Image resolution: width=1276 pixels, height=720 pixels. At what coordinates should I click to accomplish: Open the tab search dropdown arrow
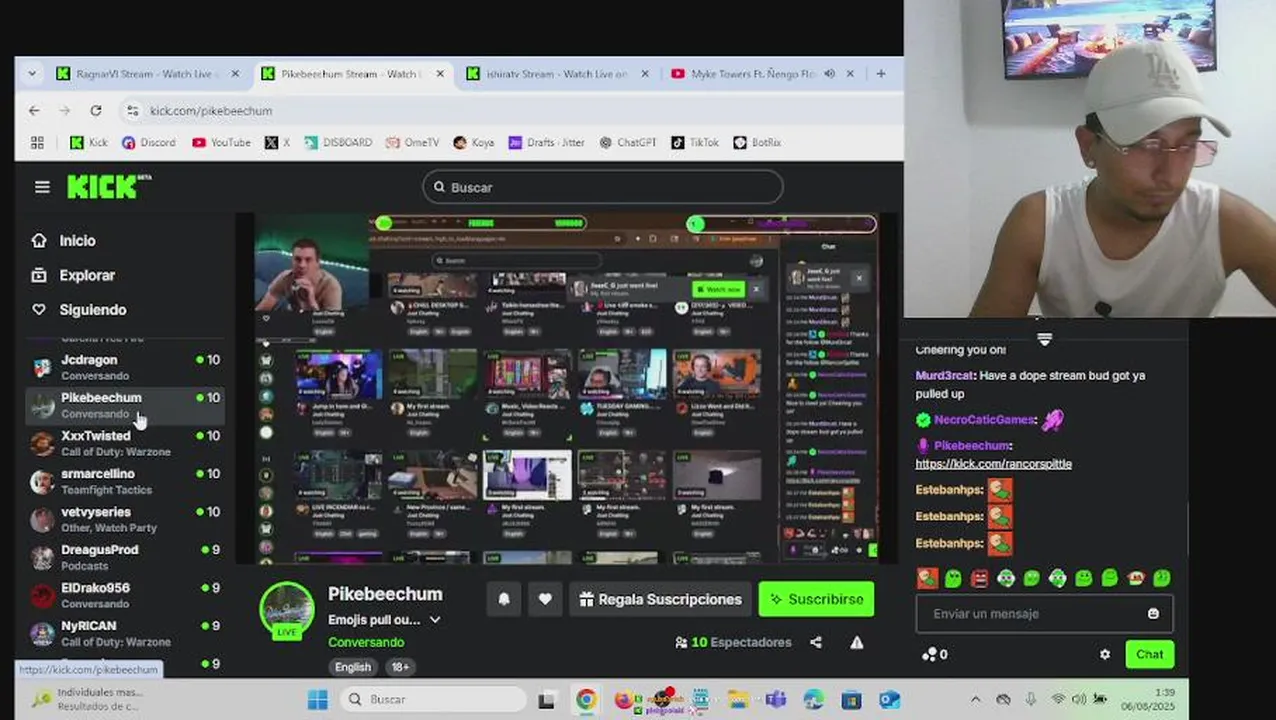coord(32,74)
